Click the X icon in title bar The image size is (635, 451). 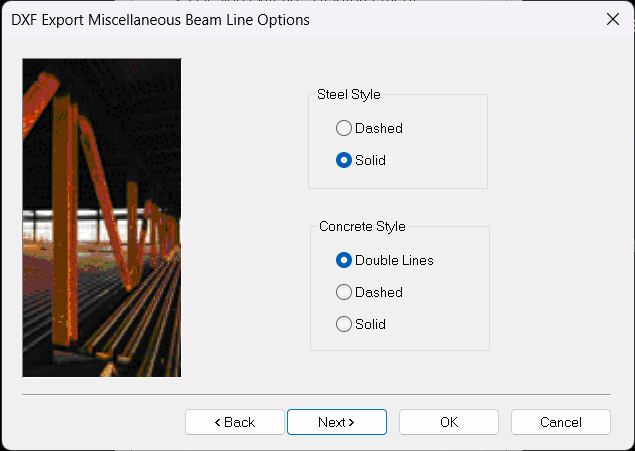613,19
